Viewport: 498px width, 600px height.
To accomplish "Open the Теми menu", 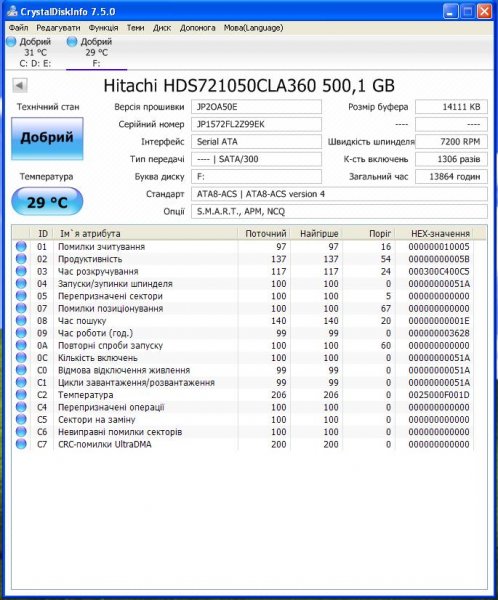I will click(136, 28).
